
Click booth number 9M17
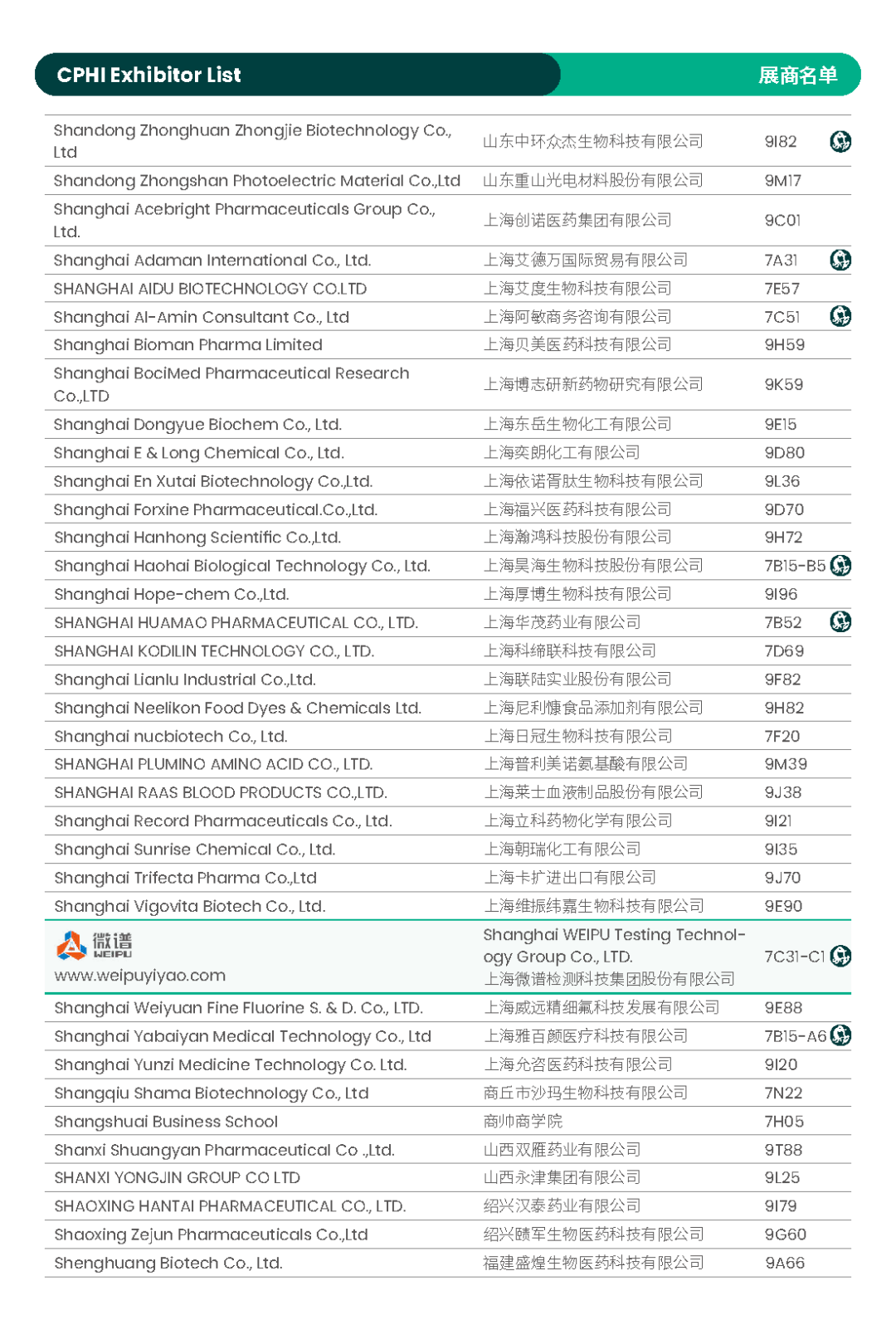(782, 181)
